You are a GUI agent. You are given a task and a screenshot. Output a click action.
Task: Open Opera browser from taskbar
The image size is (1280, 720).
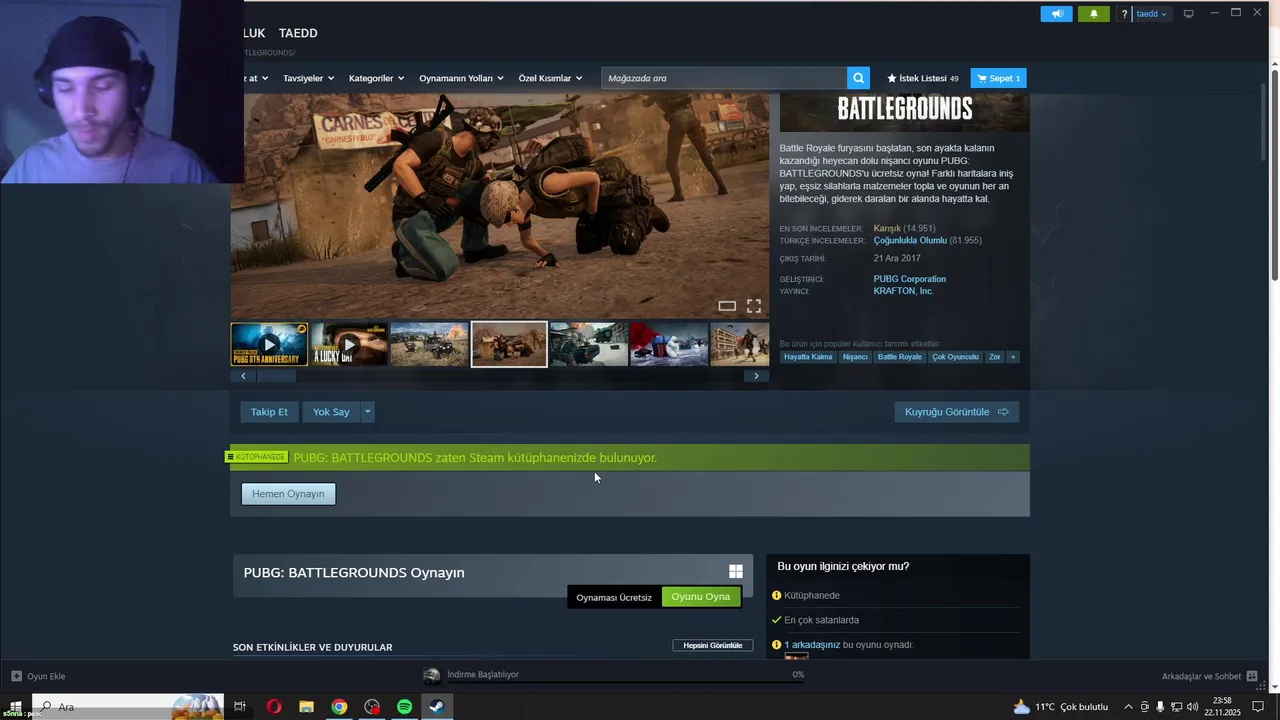click(274, 707)
